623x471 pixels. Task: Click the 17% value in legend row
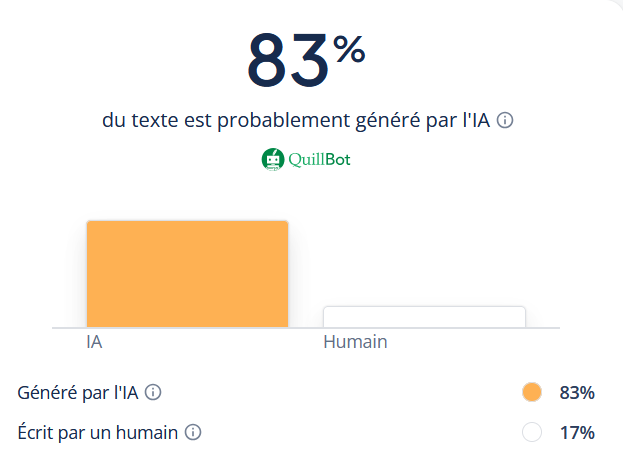577,433
